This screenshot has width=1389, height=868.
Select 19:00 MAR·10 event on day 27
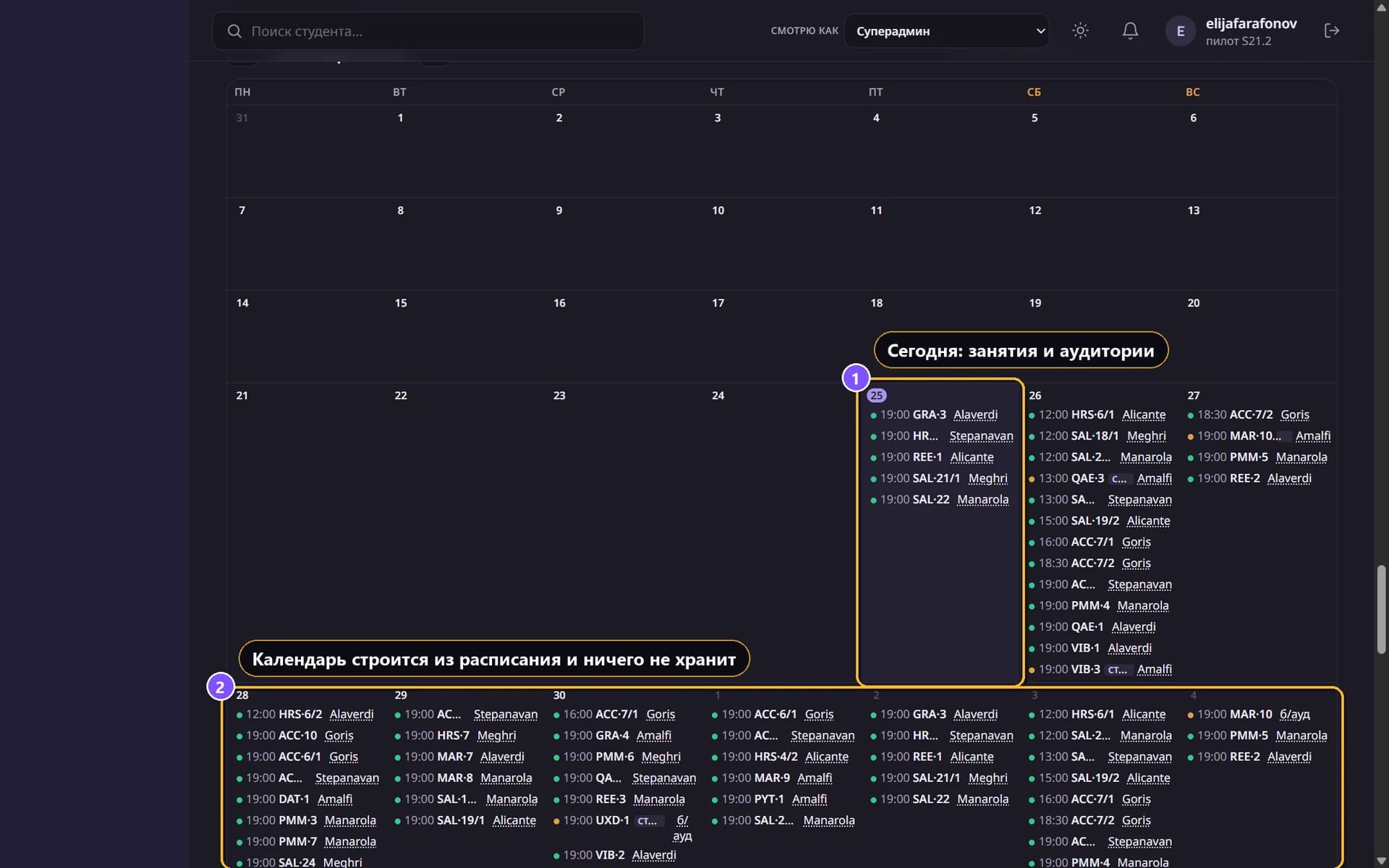click(x=1258, y=435)
